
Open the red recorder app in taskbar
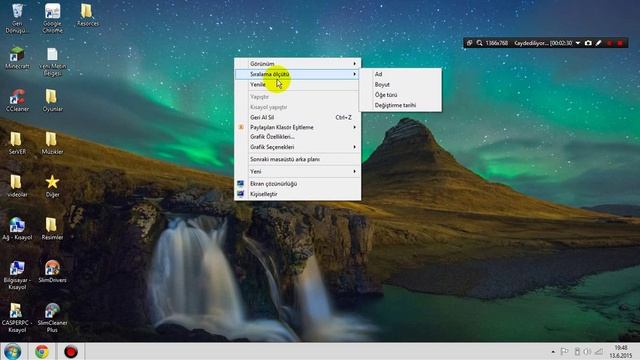click(71, 351)
